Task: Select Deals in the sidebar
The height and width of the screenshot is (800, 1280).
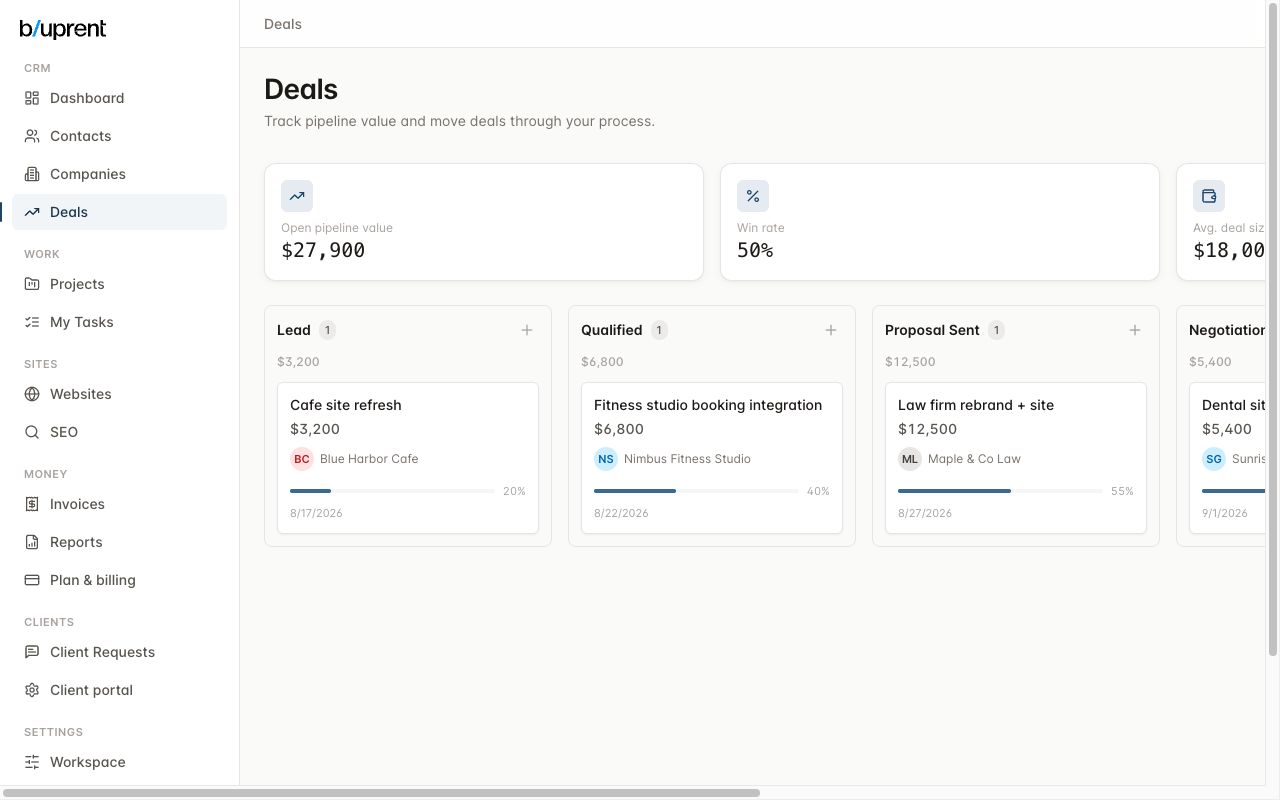Action: [119, 212]
